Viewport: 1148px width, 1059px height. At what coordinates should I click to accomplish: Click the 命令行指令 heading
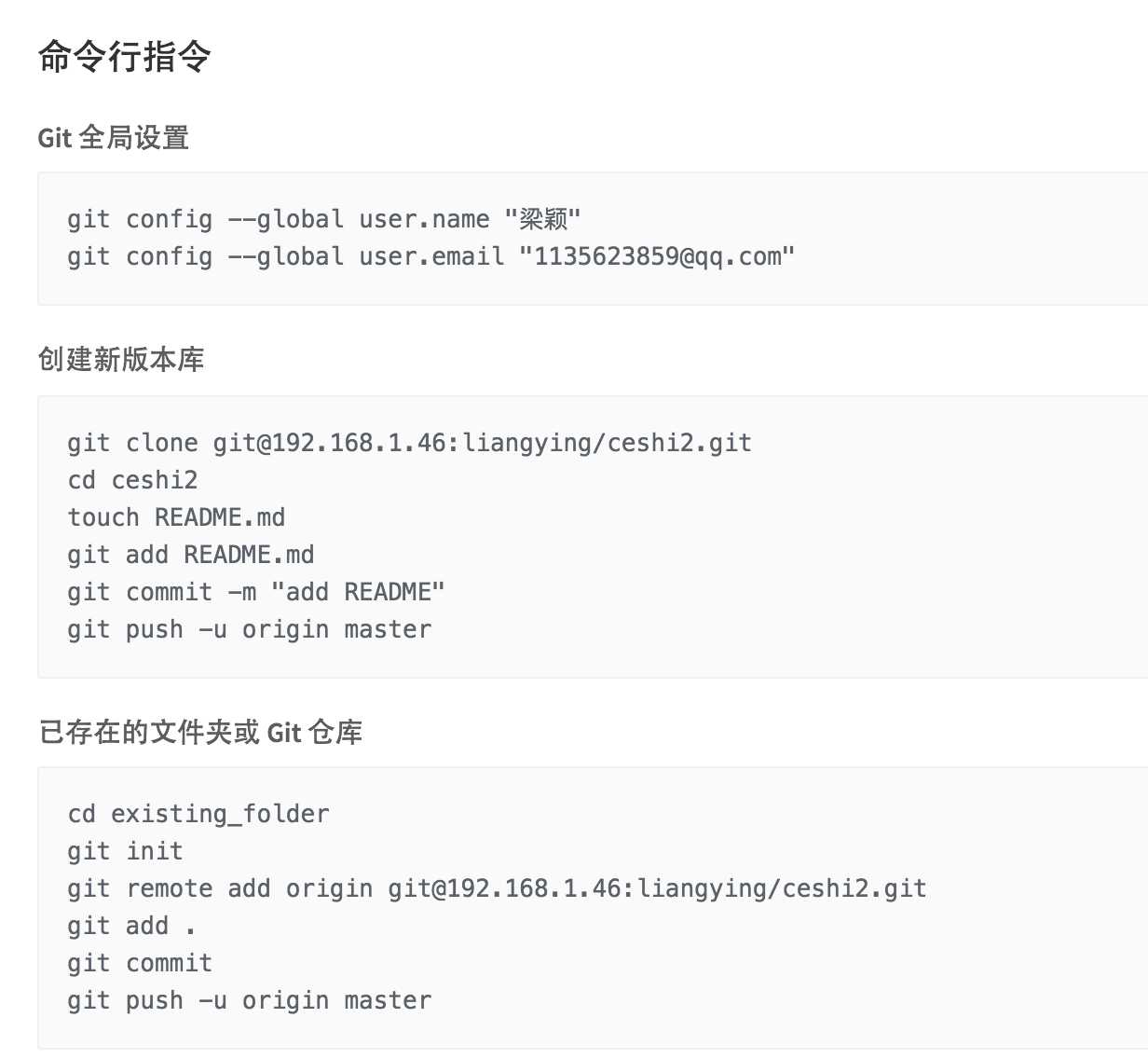click(x=125, y=58)
